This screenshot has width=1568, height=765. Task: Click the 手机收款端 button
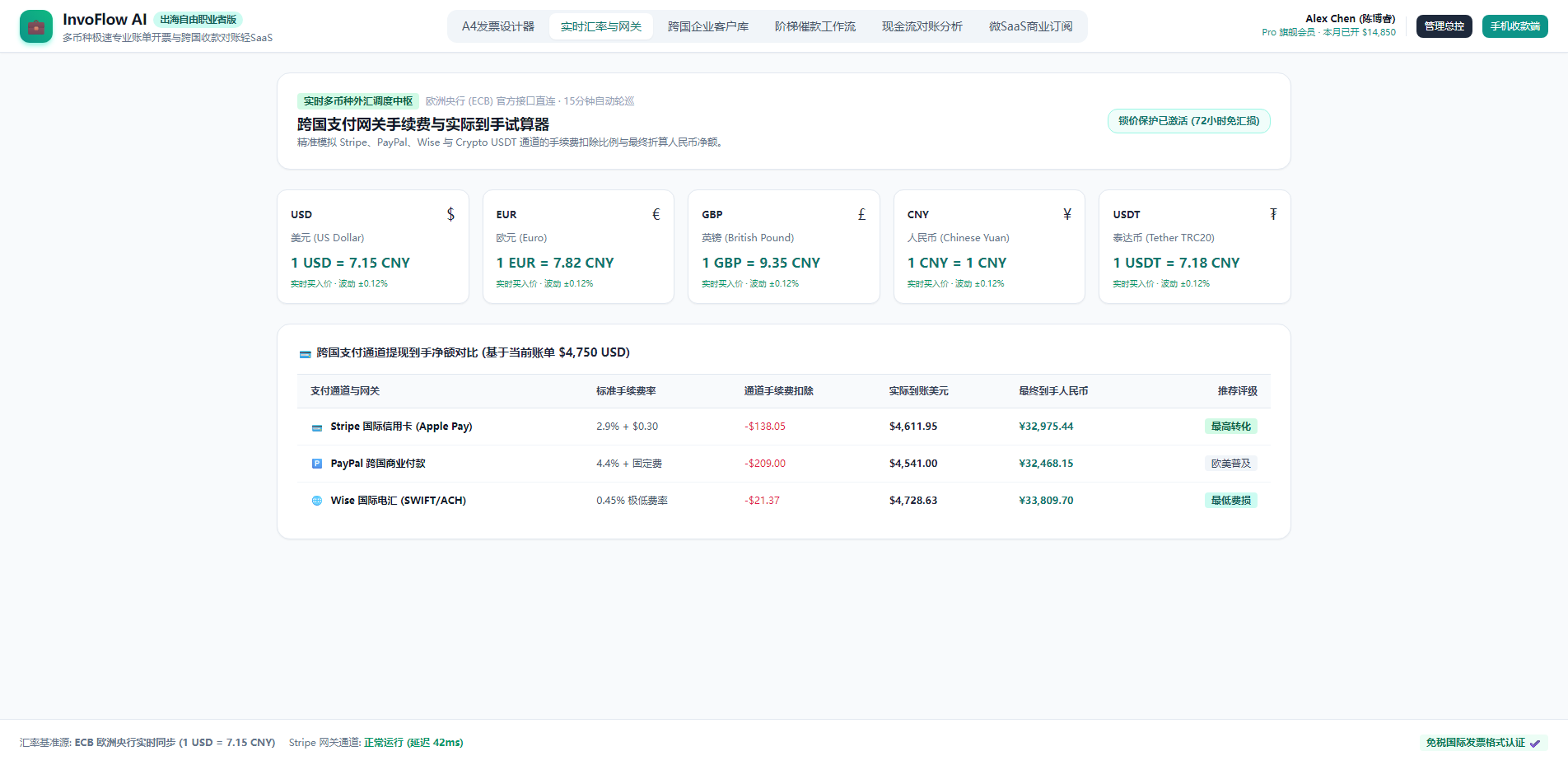[x=1515, y=26]
